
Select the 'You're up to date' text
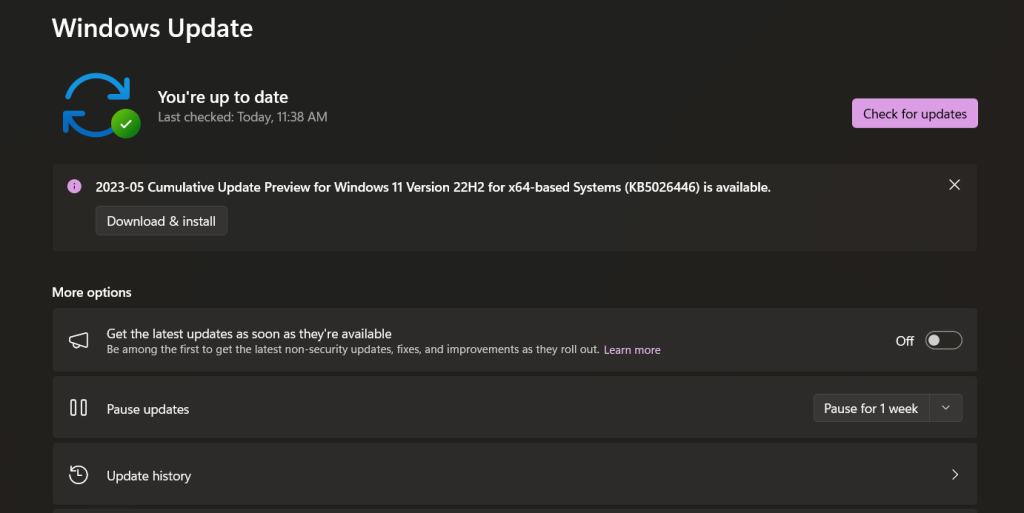[x=223, y=97]
